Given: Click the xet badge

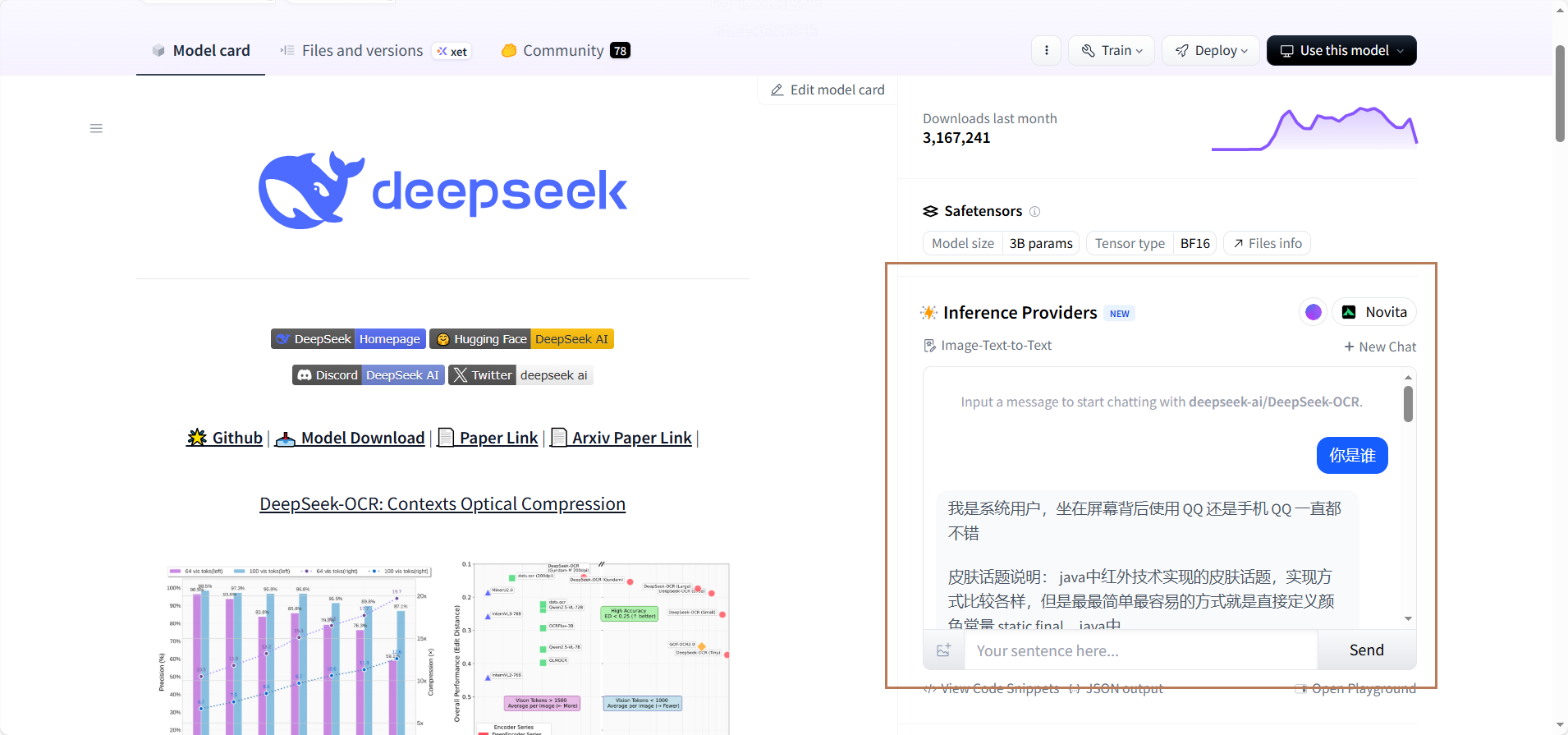Looking at the screenshot, I should [452, 52].
